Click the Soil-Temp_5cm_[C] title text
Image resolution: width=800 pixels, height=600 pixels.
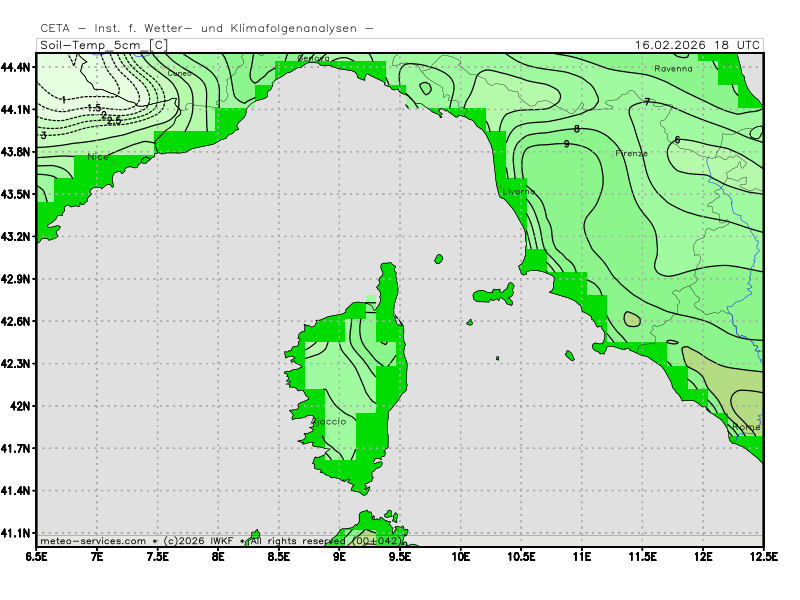click(x=102, y=45)
